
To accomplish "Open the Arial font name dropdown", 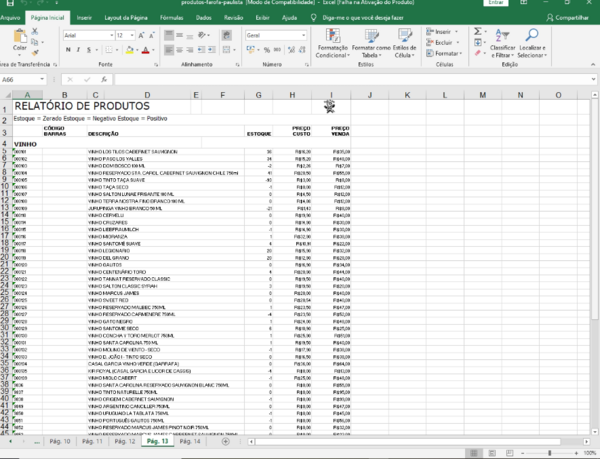I will [111, 36].
